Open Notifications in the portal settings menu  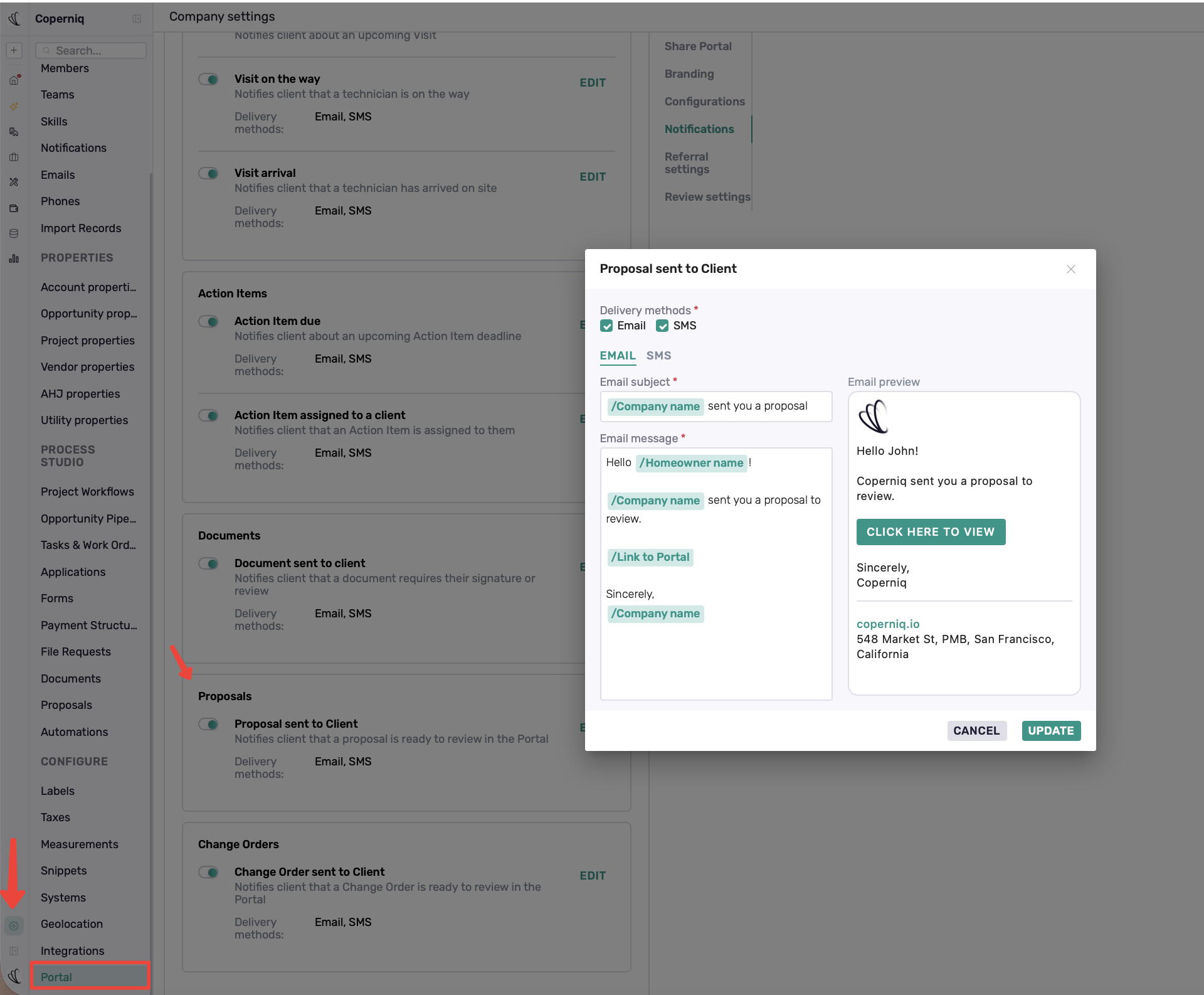coord(699,129)
